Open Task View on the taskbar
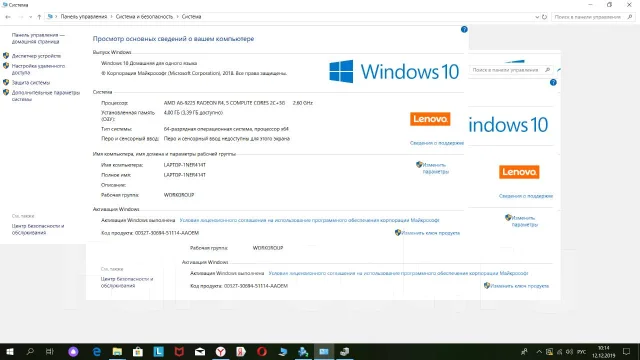 tap(50, 351)
